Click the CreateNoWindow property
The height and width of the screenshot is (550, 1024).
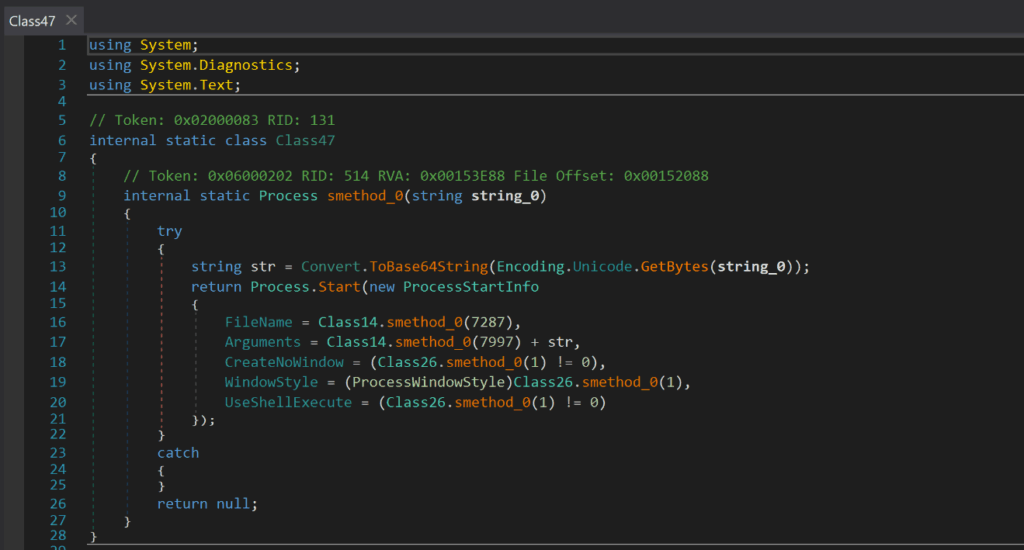pyautogui.click(x=284, y=363)
